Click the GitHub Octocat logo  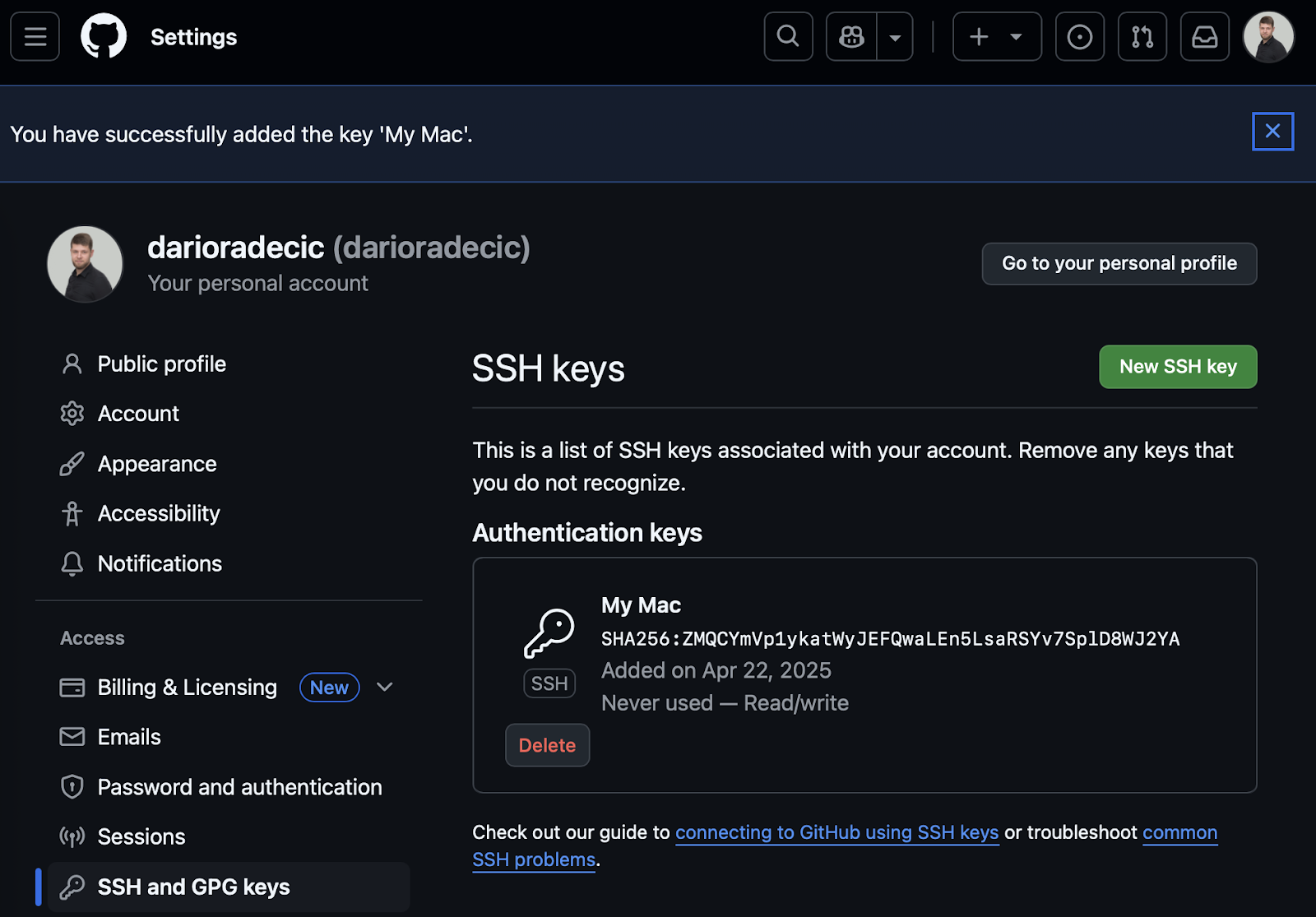pos(104,37)
